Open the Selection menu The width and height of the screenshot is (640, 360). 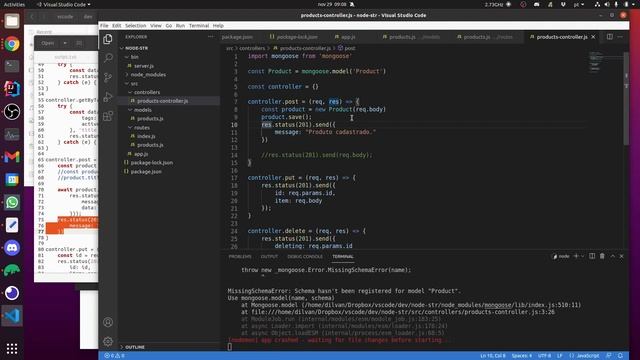click(x=136, y=25)
